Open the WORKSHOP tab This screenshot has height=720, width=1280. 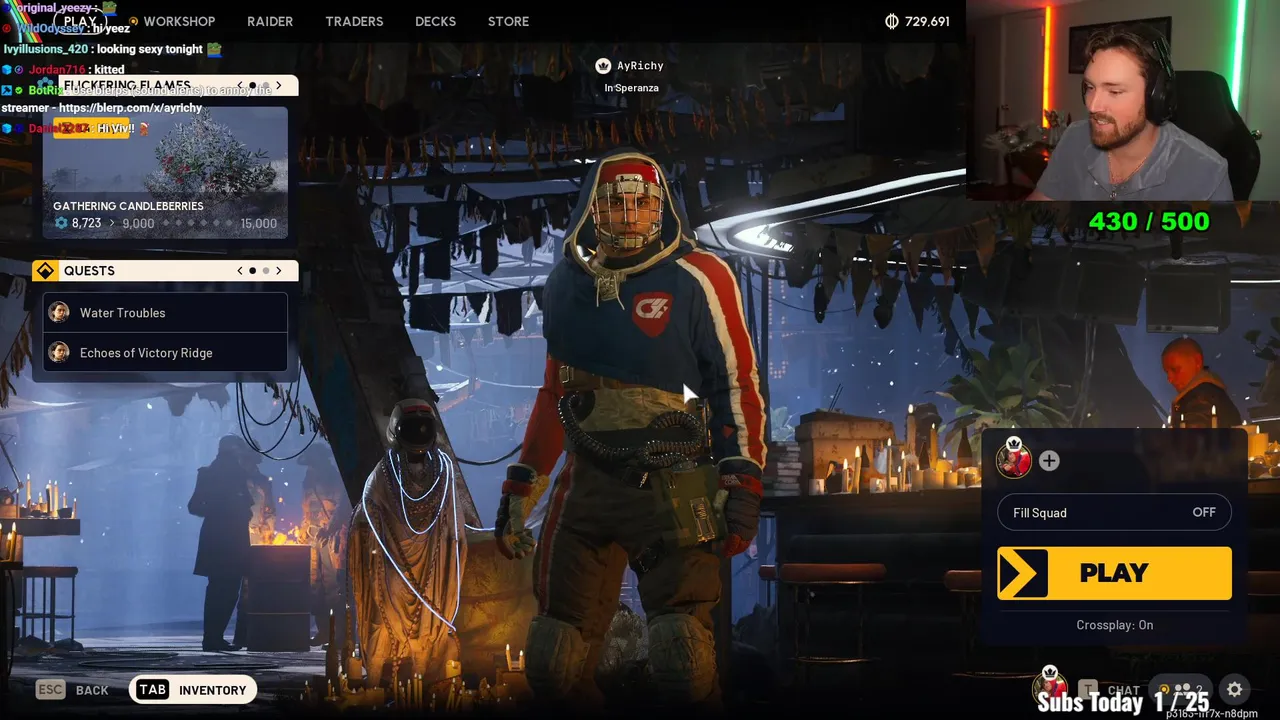click(x=179, y=21)
